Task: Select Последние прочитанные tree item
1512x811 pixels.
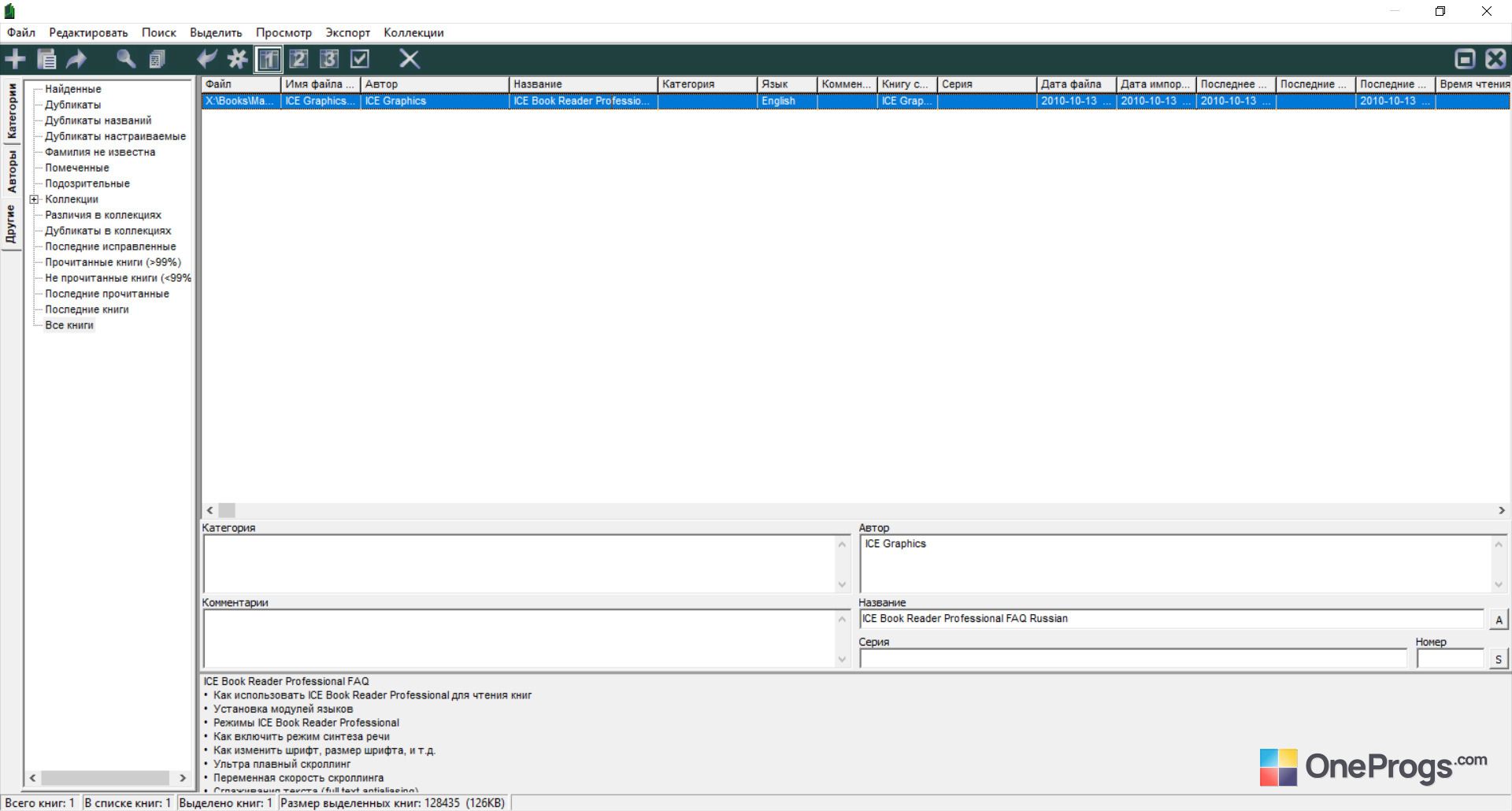Action: pyautogui.click(x=107, y=294)
